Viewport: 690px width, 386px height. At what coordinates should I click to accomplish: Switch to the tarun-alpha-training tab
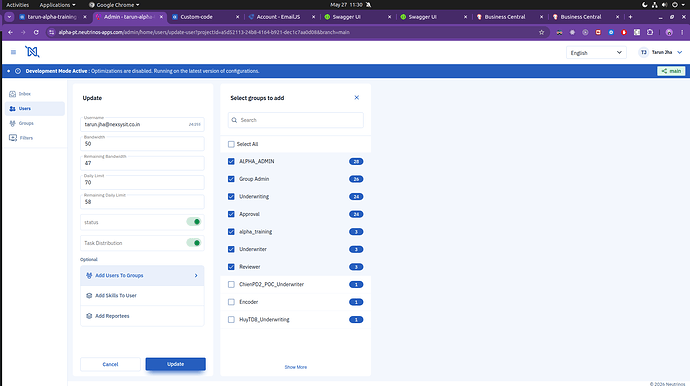[x=52, y=17]
